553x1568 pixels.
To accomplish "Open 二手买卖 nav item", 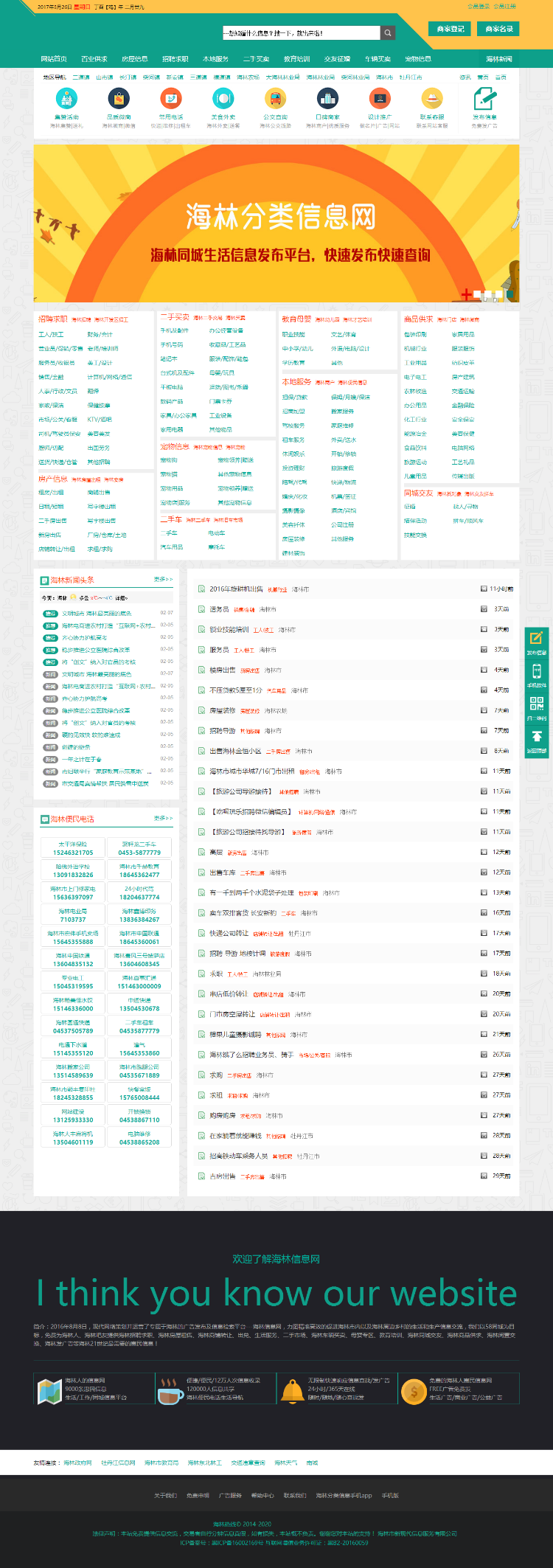I will (257, 59).
